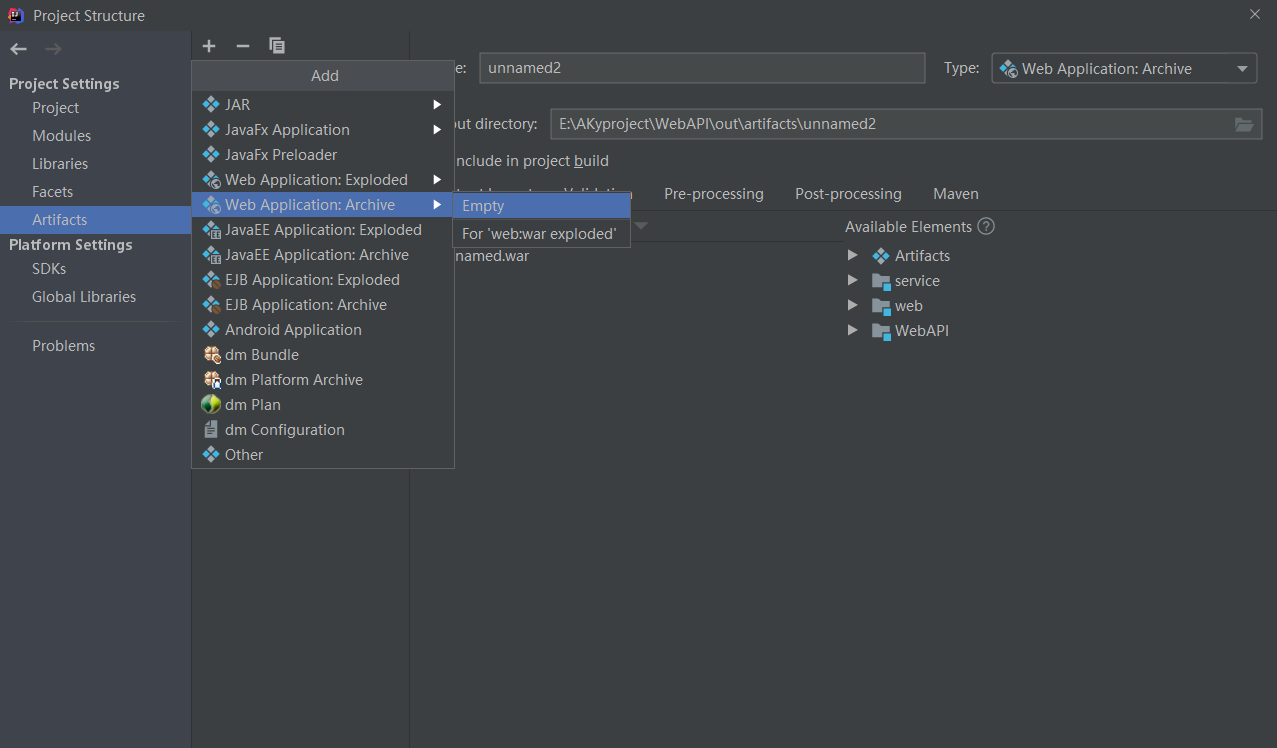Click the Copy artifact icon
Viewport: 1277px width, 748px height.
[x=277, y=46]
